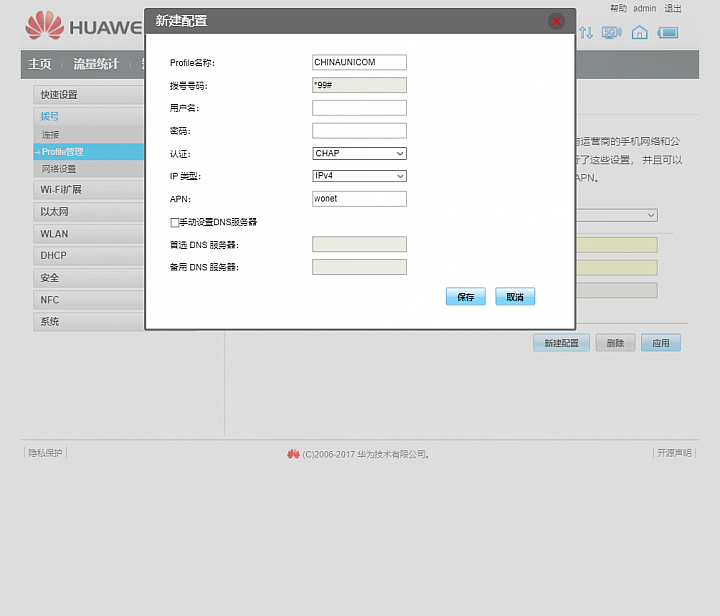This screenshot has height=616, width=720.
Task: Click the 删除 button on background page
Action: tap(615, 343)
